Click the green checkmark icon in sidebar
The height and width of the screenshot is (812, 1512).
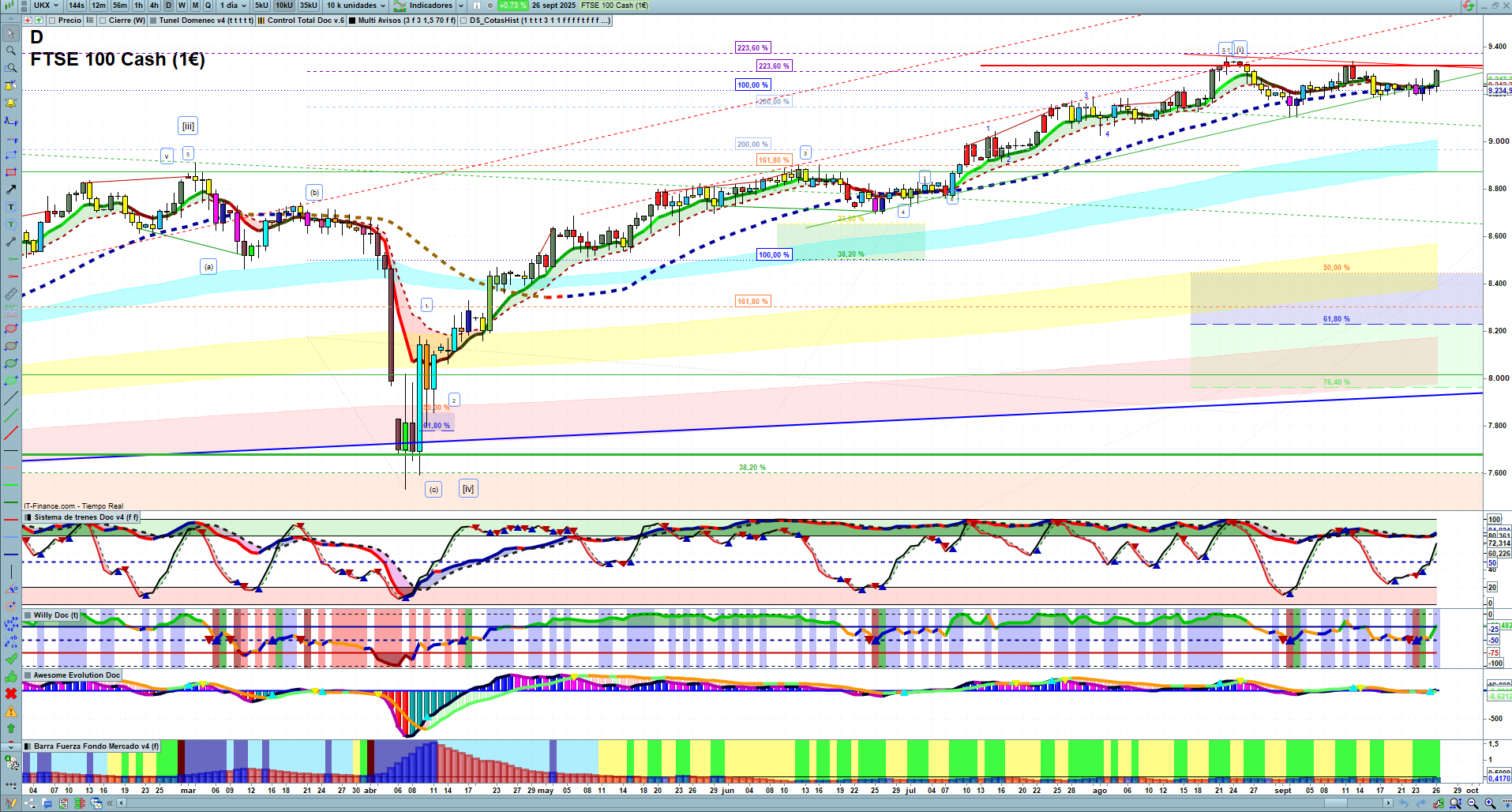[x=11, y=659]
